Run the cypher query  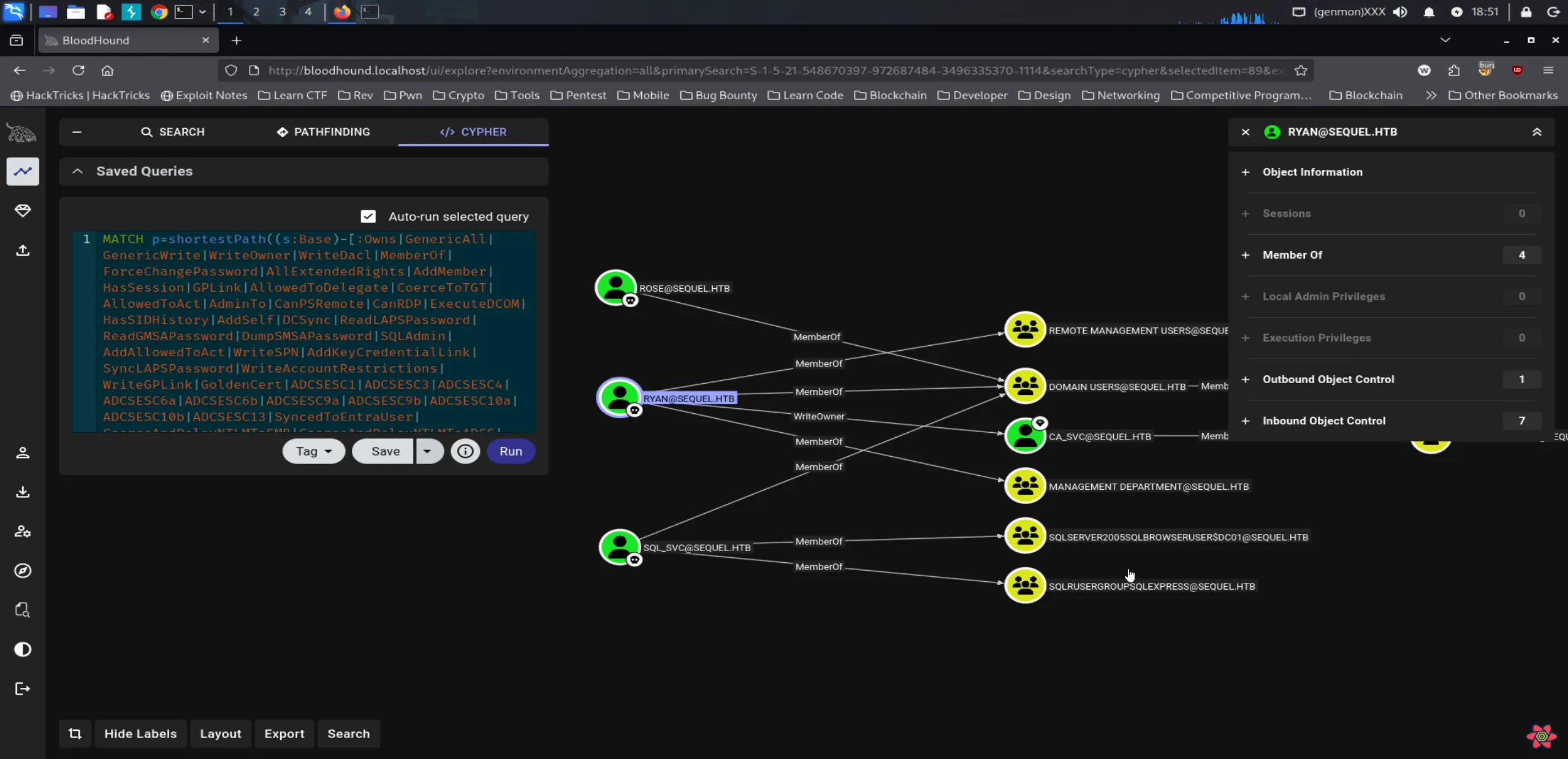(x=511, y=451)
